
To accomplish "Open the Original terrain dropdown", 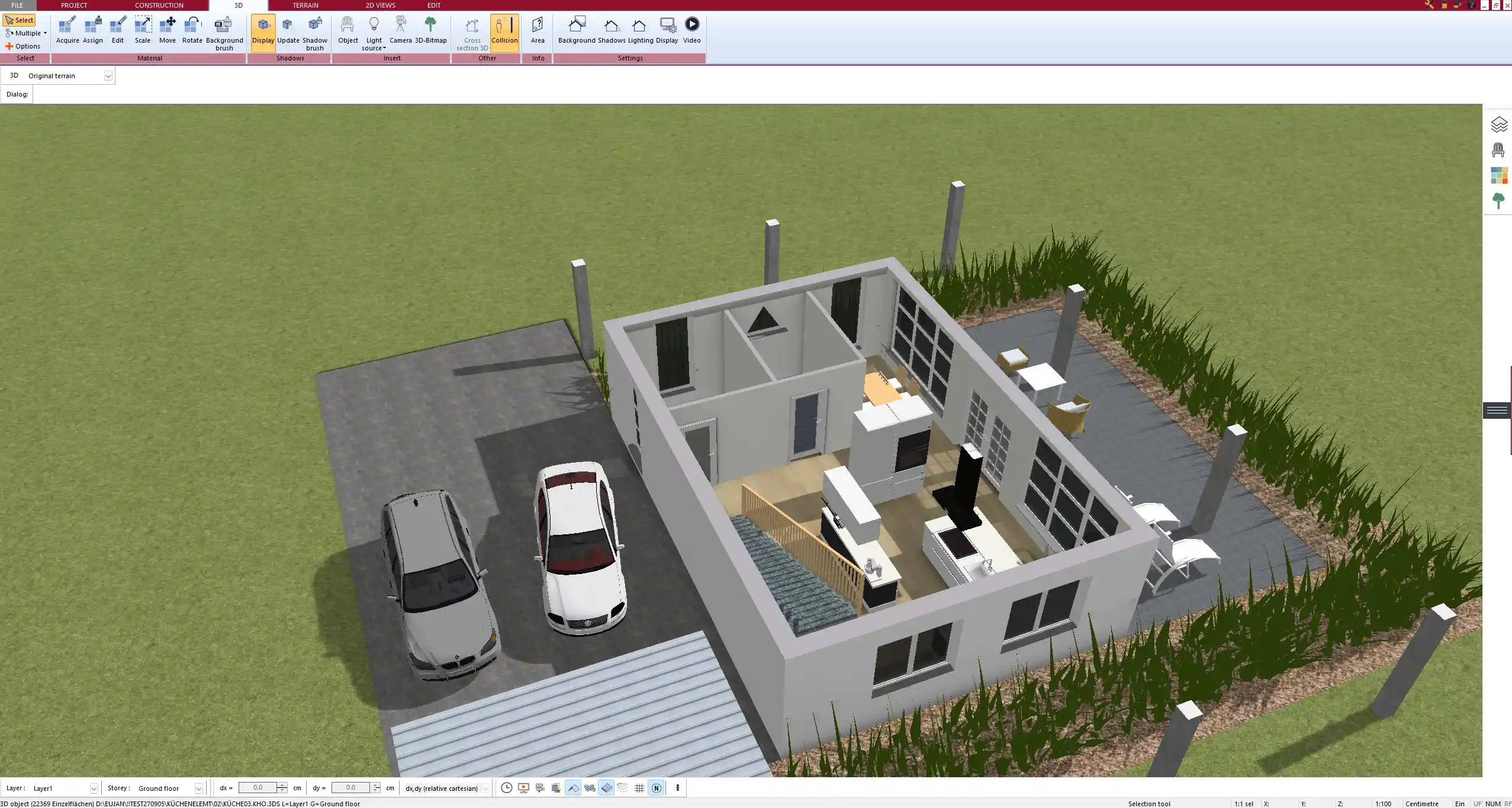I will point(108,76).
